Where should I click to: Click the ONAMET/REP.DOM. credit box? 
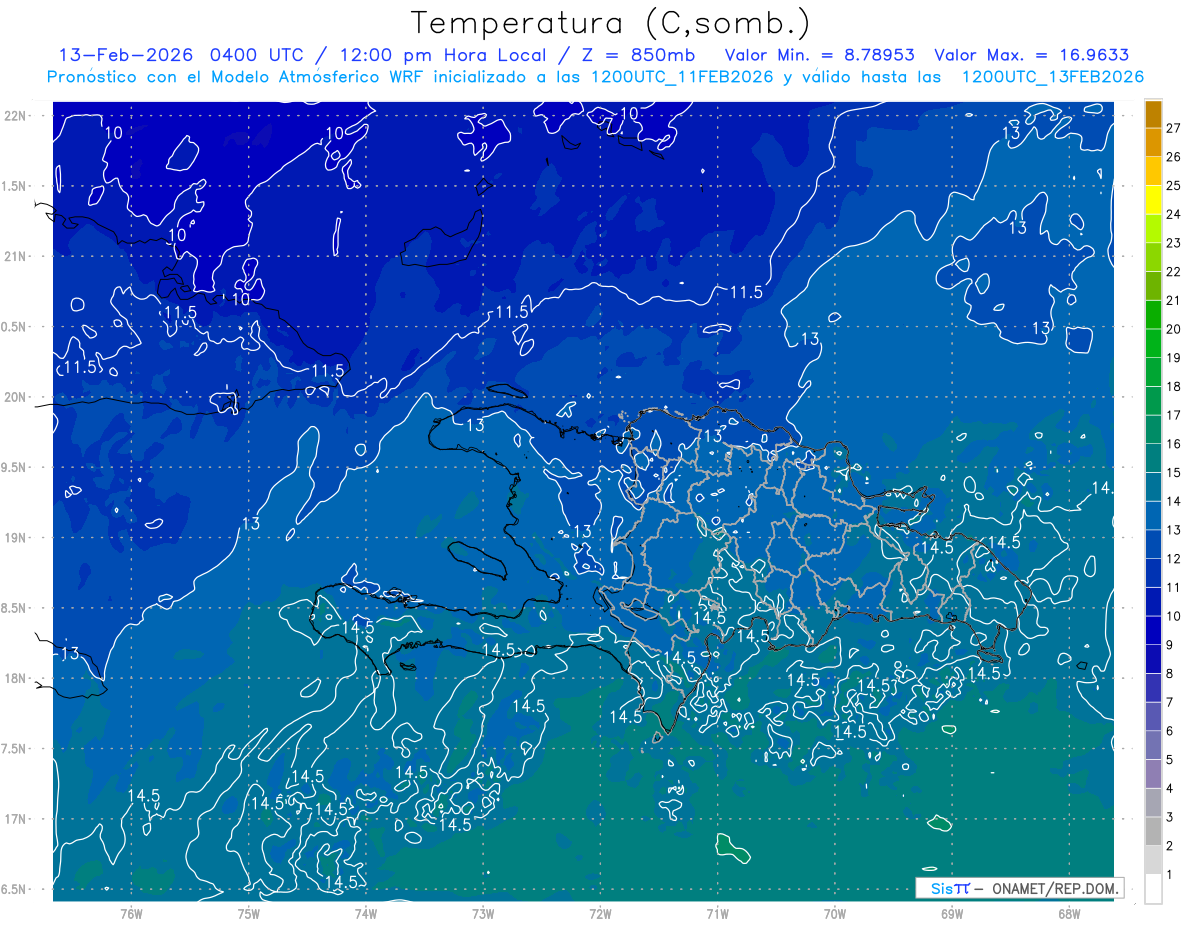(1020, 888)
